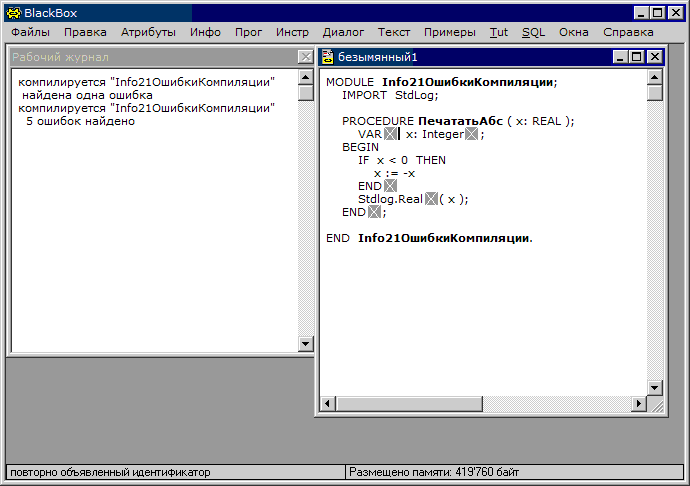Click the error marker after the inner END

390,186
